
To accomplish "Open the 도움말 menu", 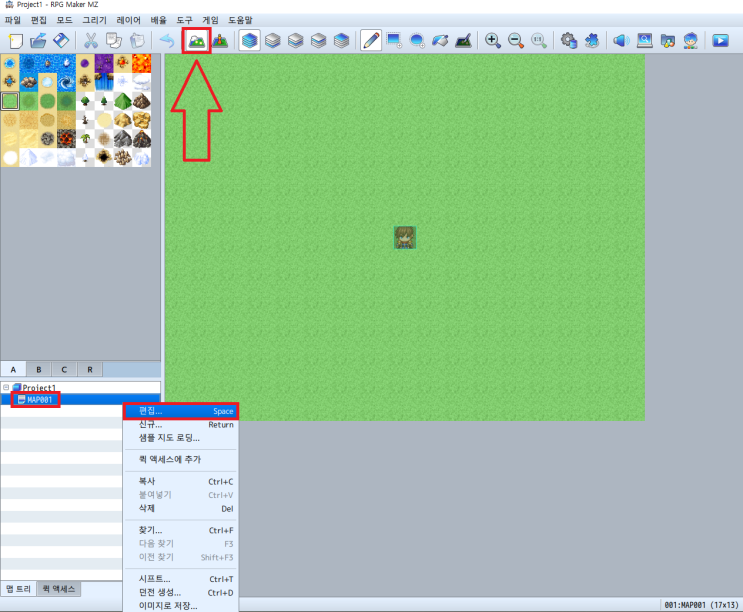I will [x=240, y=20].
